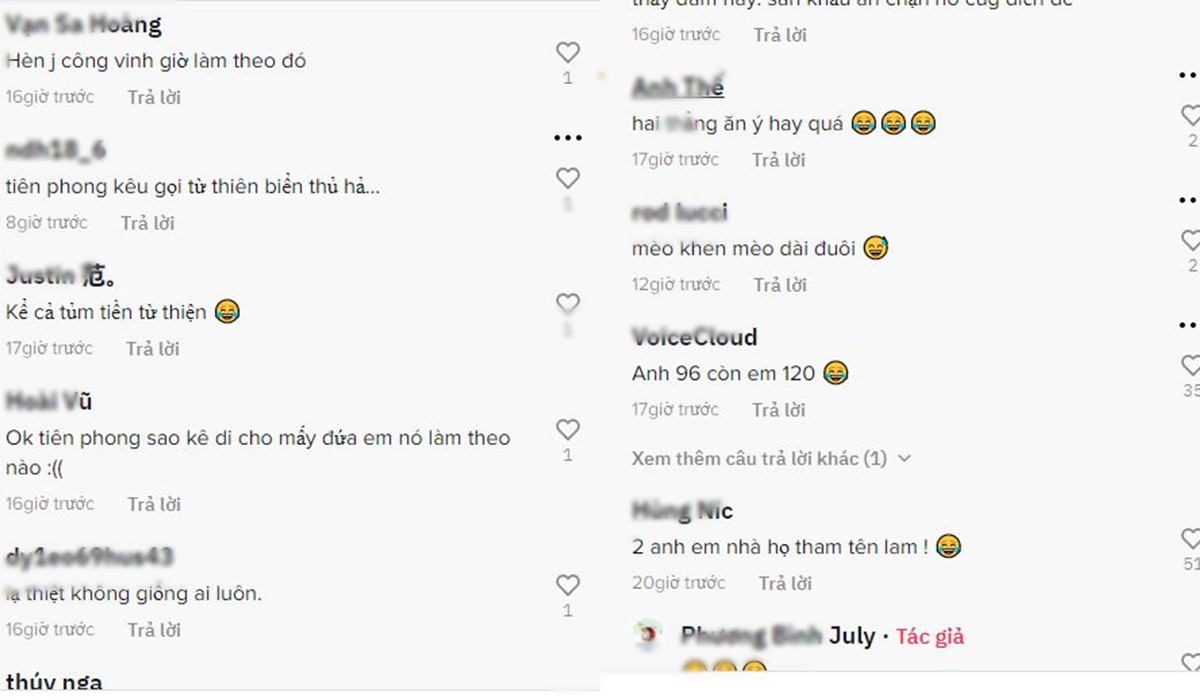The image size is (1200, 700).
Task: Heart the 'mèo khen mèo dài đuôi' comment
Action: [x=1190, y=240]
